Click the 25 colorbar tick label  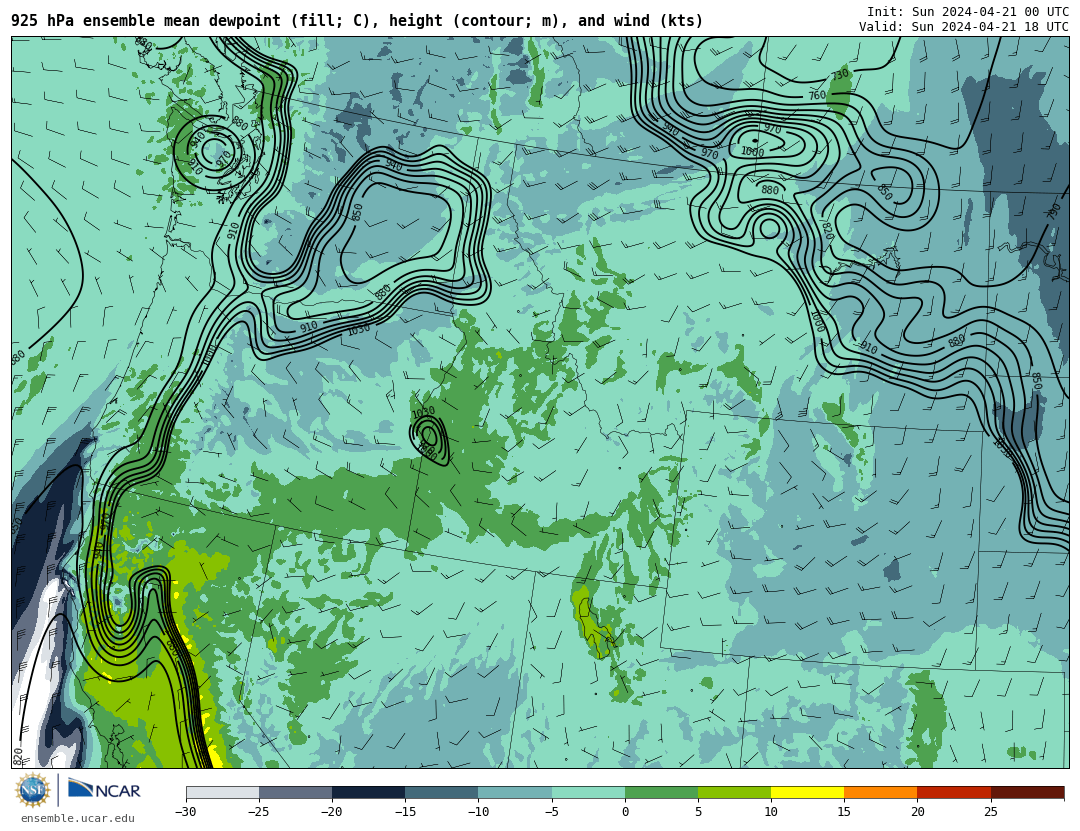tap(990, 812)
